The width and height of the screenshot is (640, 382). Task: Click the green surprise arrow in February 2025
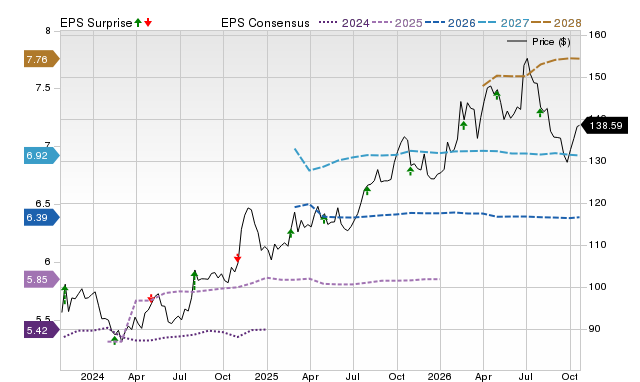click(291, 233)
